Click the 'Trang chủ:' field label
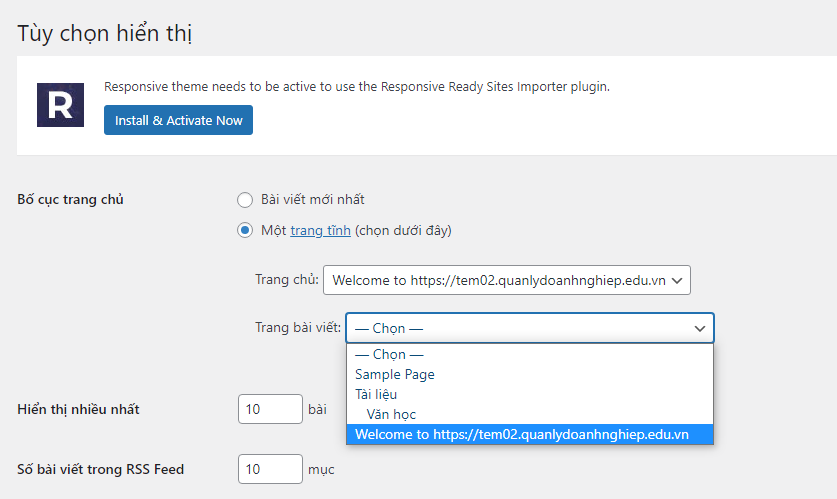This screenshot has width=837, height=499. (x=286, y=281)
